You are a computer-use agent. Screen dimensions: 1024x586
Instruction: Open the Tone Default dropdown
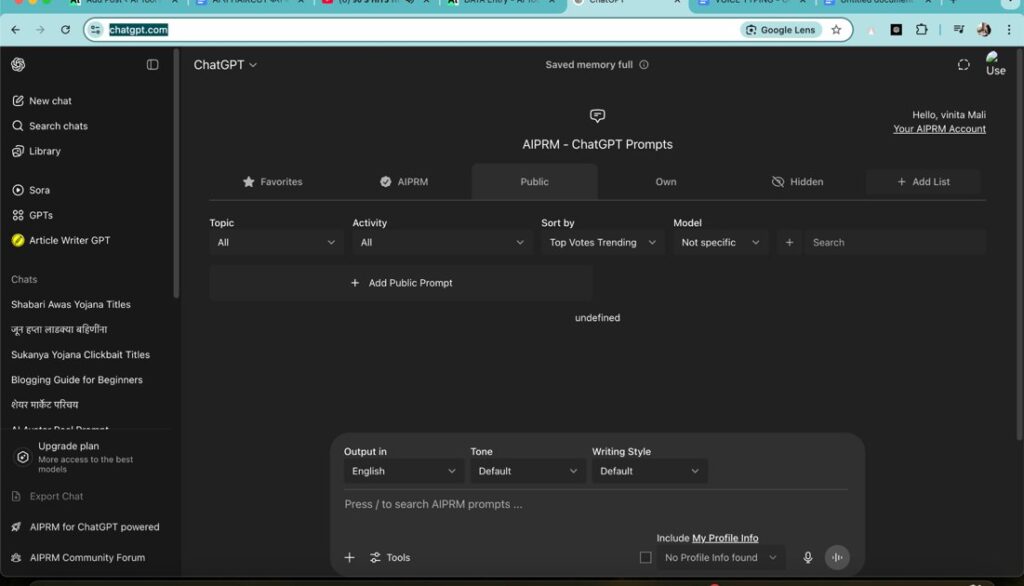528,471
